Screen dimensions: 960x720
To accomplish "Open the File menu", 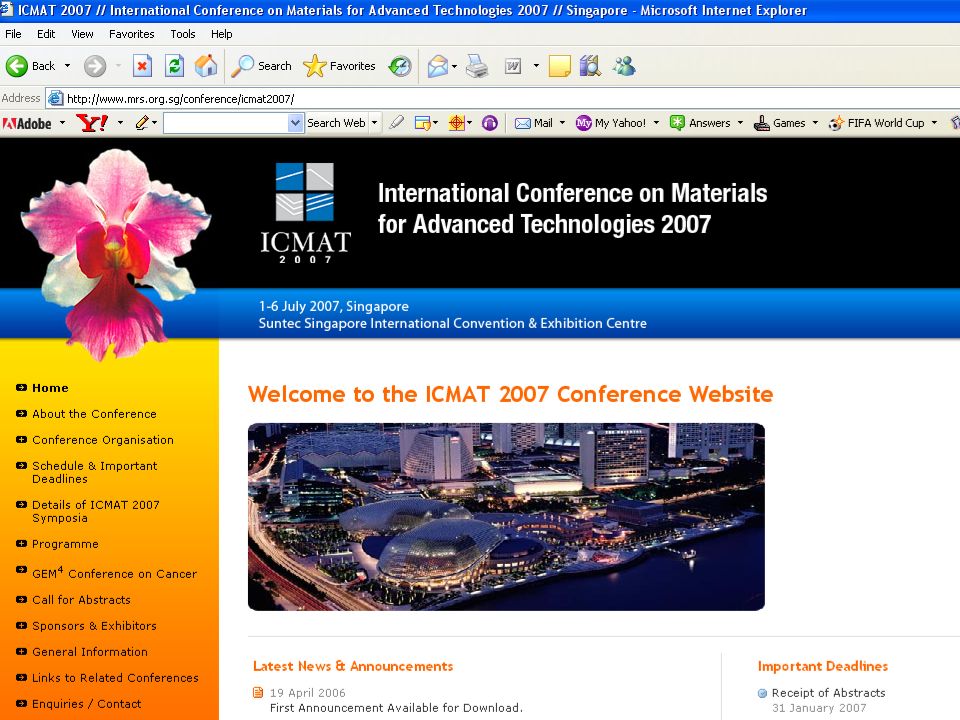I will coord(13,34).
